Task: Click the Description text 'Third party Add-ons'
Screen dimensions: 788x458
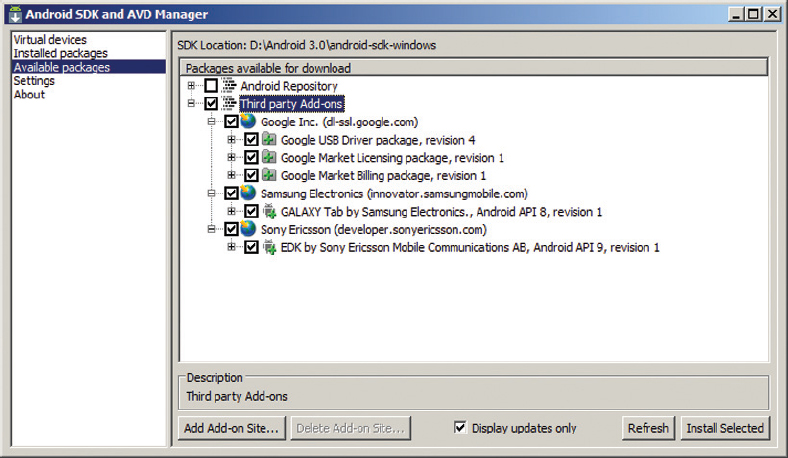Action: click(x=237, y=397)
